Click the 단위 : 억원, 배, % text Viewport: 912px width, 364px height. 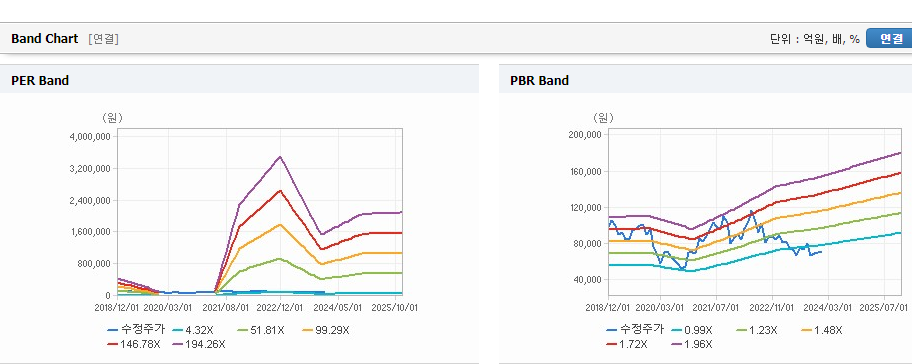814,39
